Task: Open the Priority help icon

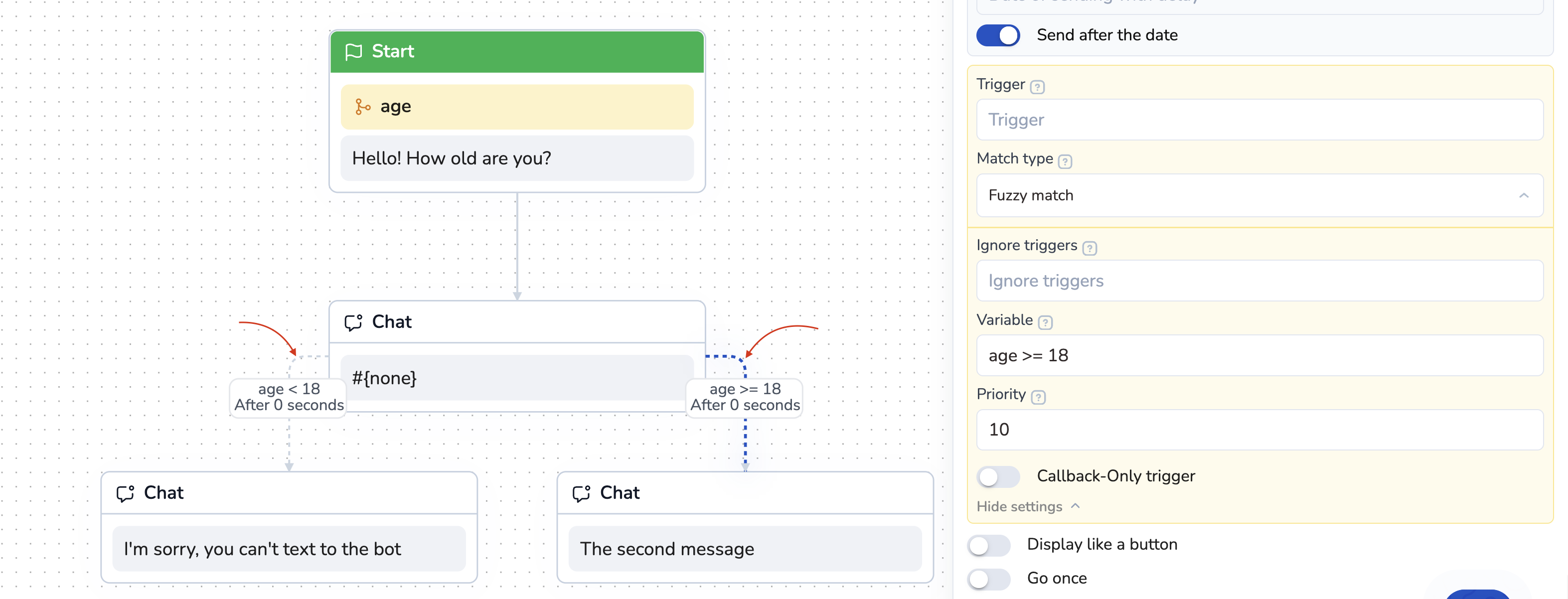Action: [x=1038, y=397]
